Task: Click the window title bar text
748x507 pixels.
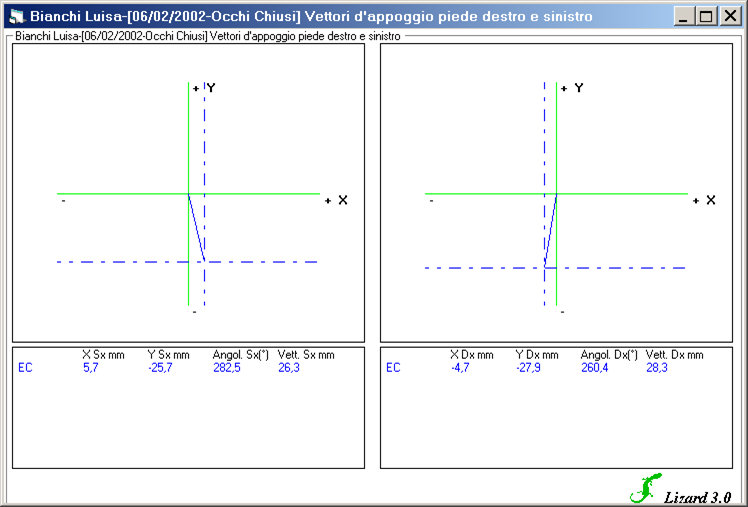Action: [310, 17]
